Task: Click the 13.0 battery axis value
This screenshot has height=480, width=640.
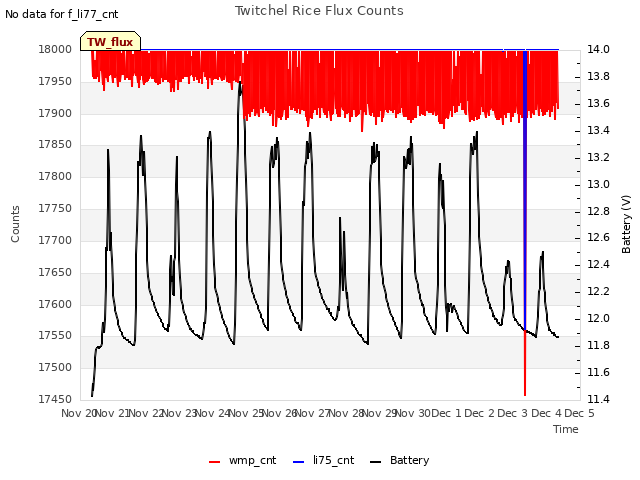Action: (x=598, y=184)
